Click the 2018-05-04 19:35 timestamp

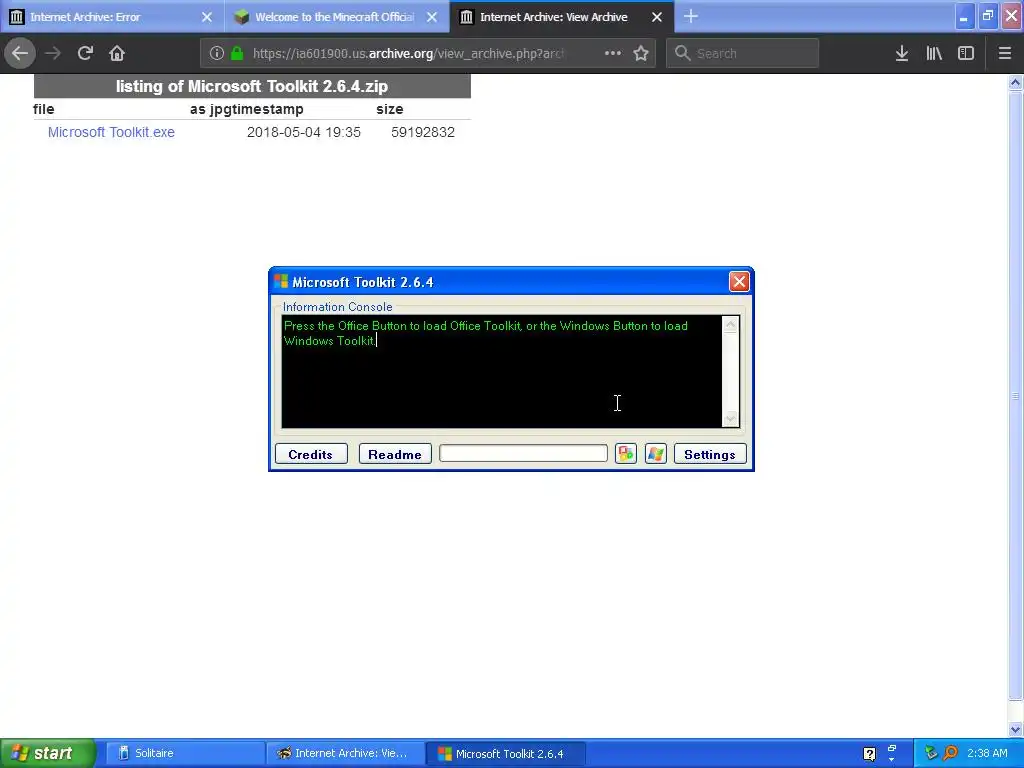pyautogui.click(x=304, y=132)
